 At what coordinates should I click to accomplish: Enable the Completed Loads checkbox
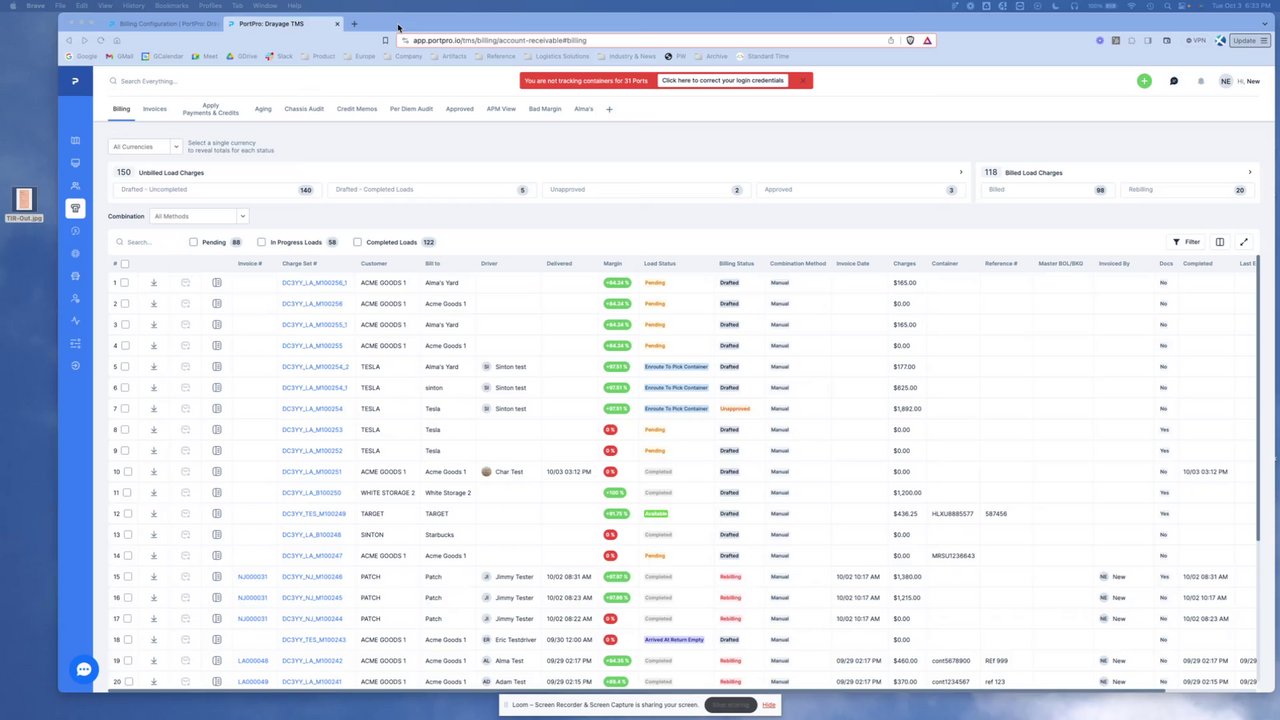(357, 242)
